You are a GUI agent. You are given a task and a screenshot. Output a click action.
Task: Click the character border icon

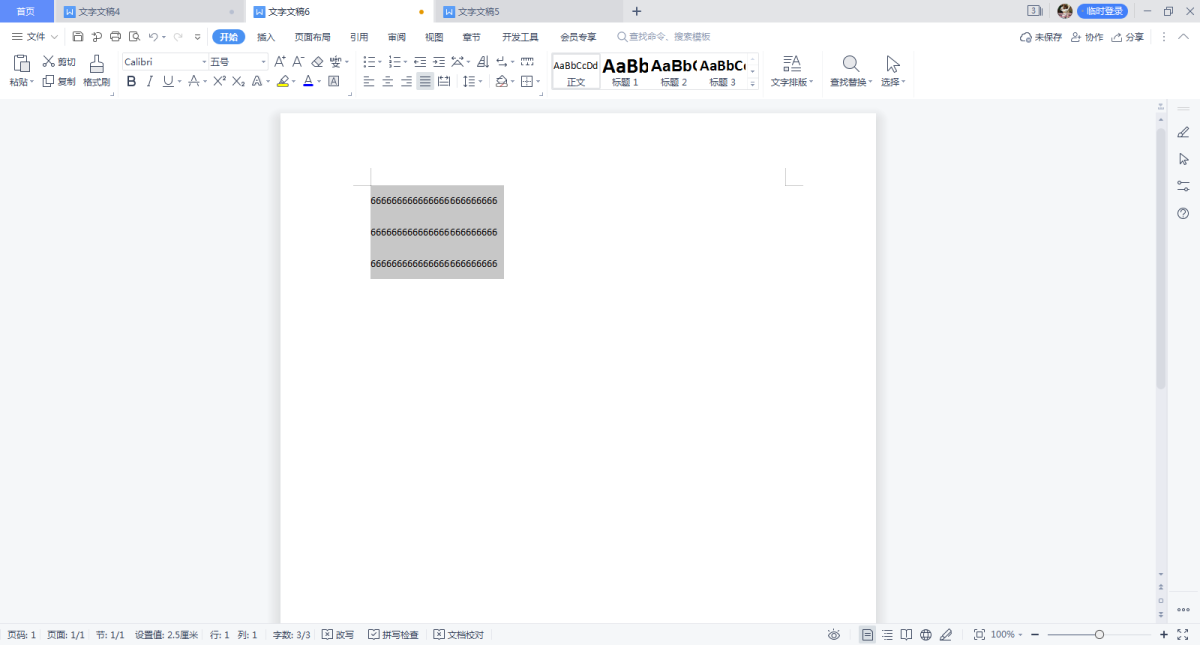(x=334, y=82)
